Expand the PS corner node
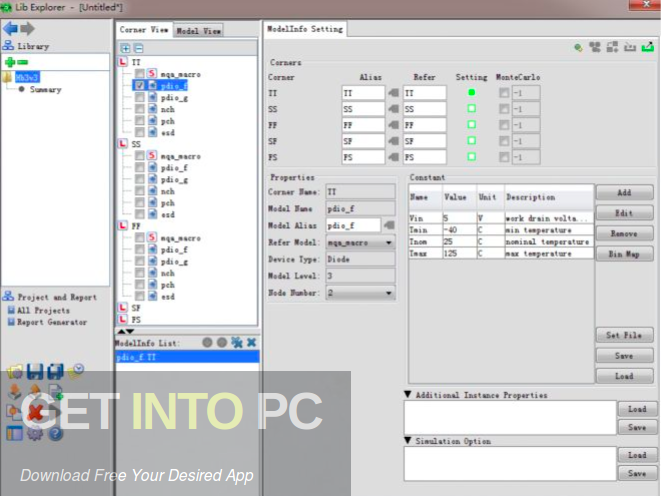This screenshot has width=661, height=496. point(122,319)
